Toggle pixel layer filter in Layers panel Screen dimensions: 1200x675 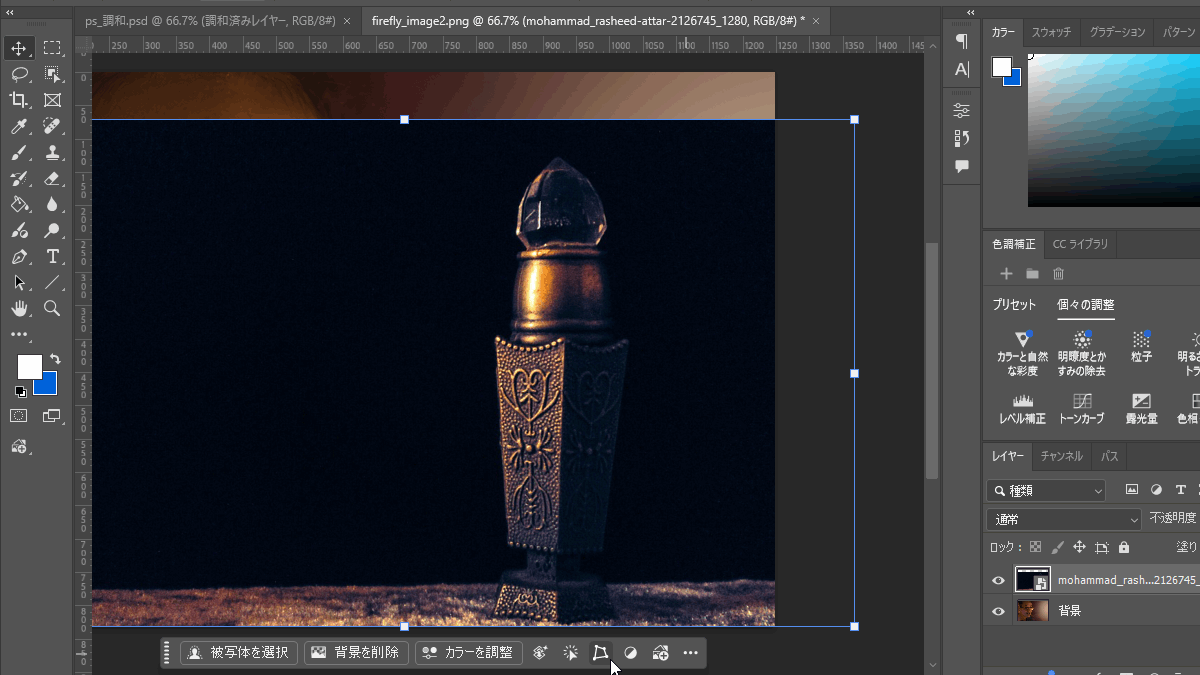[x=1132, y=490]
